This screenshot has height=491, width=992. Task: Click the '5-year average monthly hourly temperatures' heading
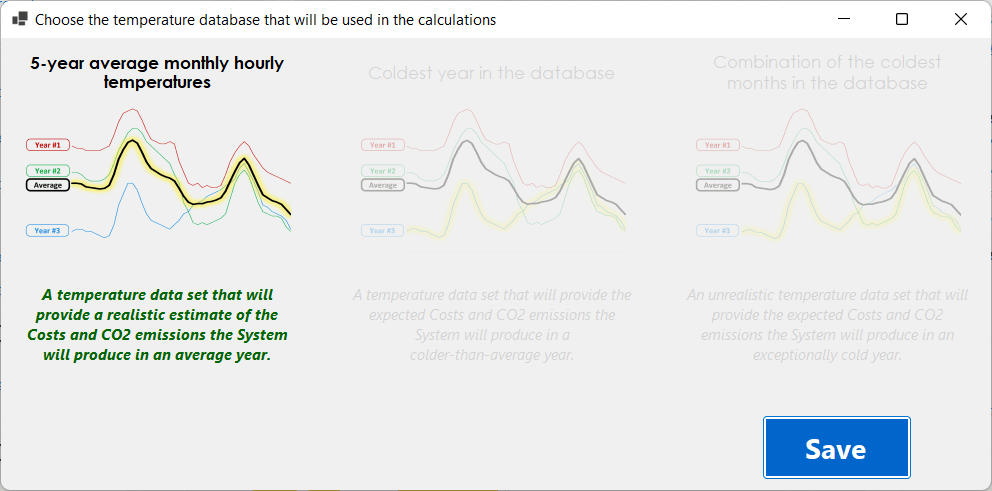pos(157,73)
